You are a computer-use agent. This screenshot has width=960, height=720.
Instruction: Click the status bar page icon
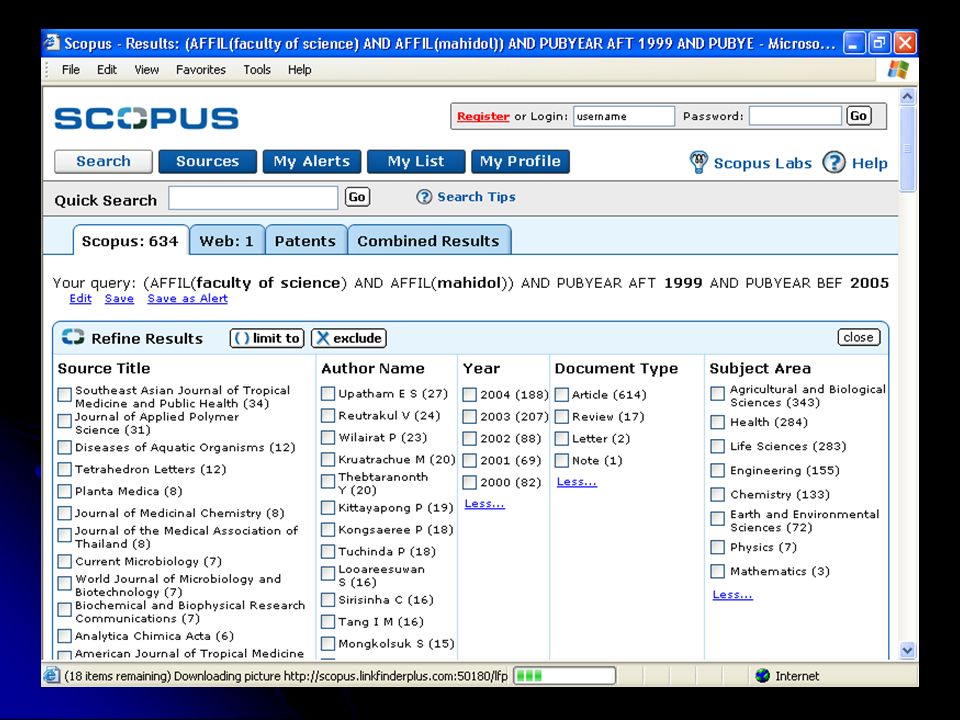tap(51, 676)
